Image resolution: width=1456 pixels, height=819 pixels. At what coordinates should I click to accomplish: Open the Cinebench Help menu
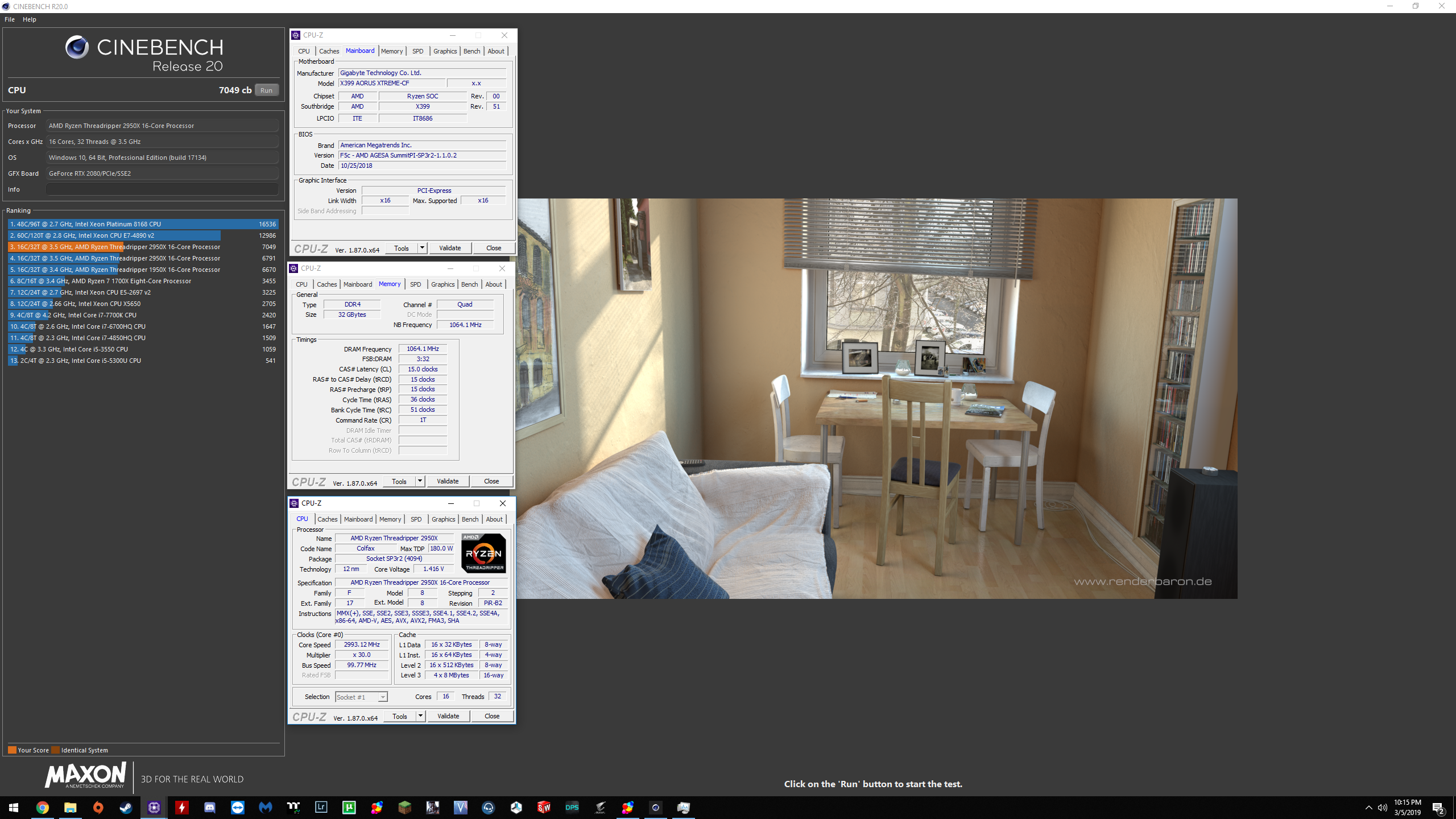tap(30, 19)
